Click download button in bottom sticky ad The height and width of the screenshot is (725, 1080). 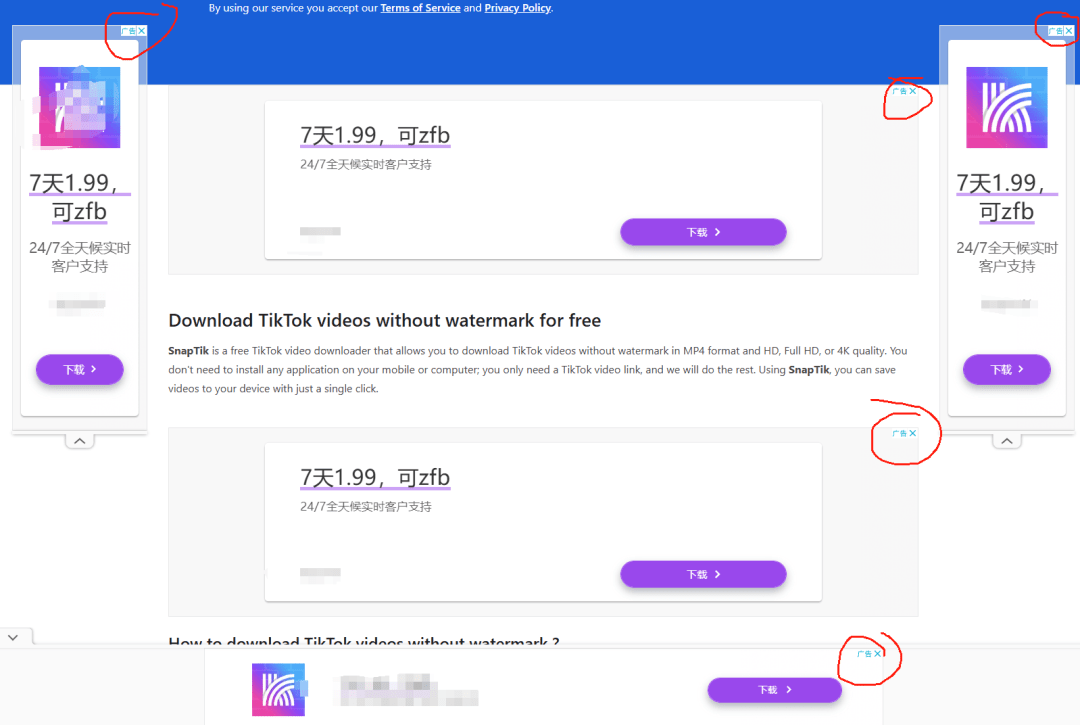[x=774, y=690]
